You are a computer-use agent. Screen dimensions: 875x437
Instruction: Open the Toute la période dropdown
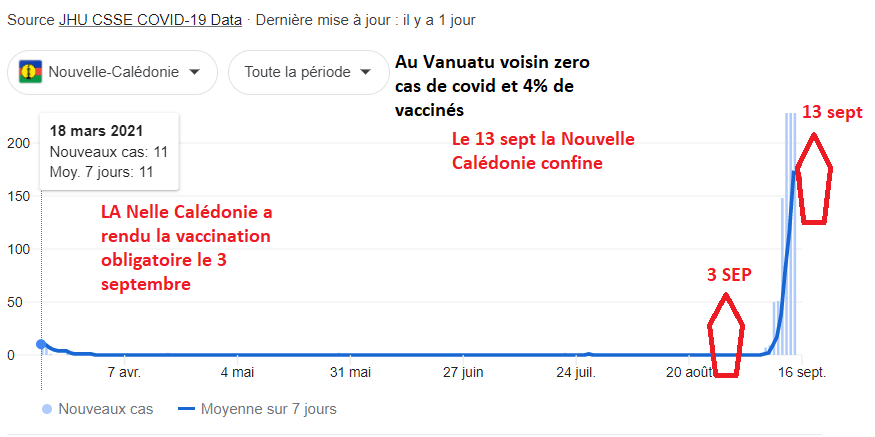tap(308, 72)
